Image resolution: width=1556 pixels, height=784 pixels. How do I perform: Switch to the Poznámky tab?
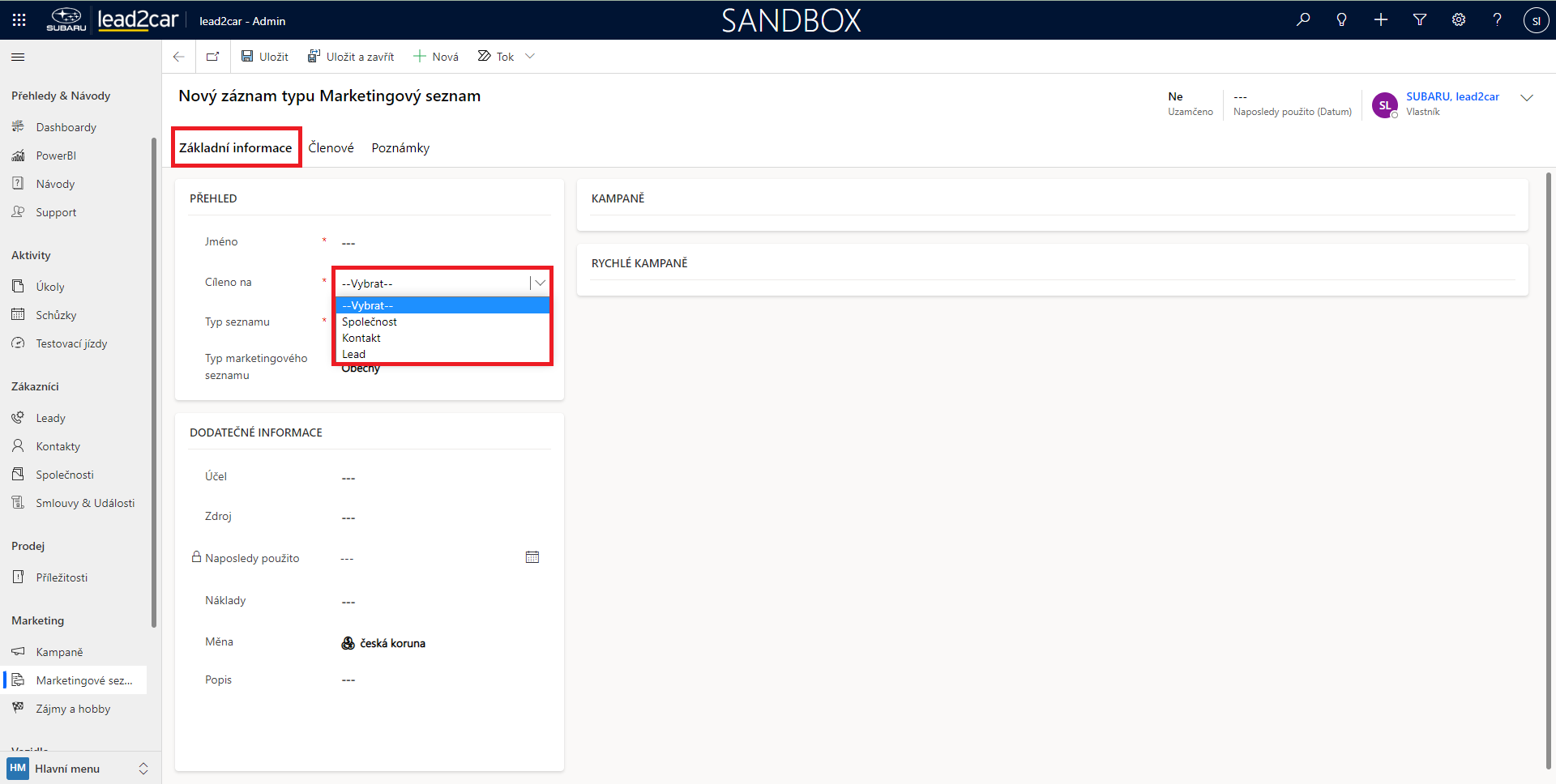tap(400, 148)
